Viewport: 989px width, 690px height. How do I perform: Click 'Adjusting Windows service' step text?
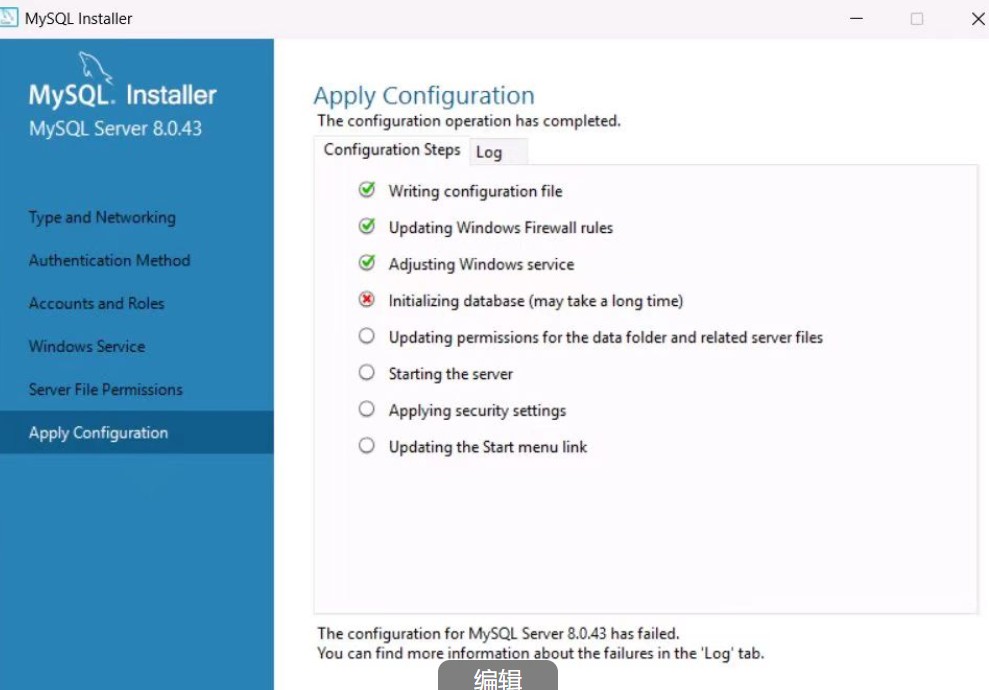(481, 264)
